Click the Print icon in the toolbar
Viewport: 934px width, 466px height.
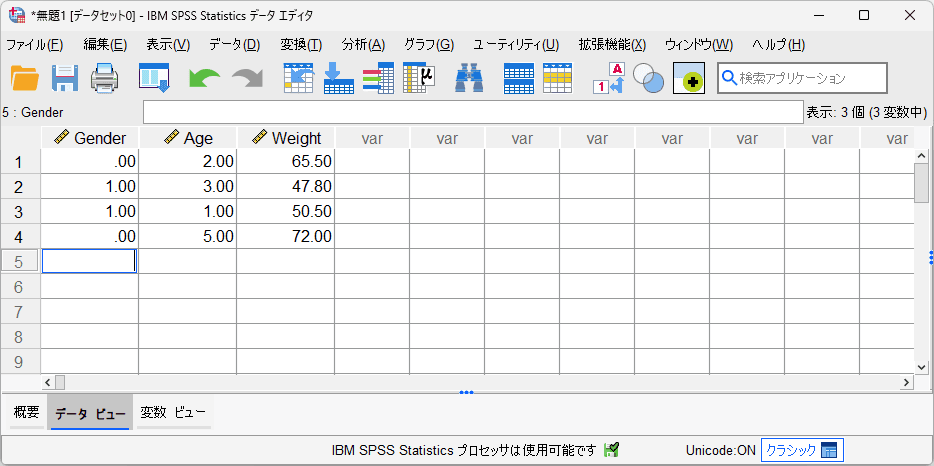(105, 78)
